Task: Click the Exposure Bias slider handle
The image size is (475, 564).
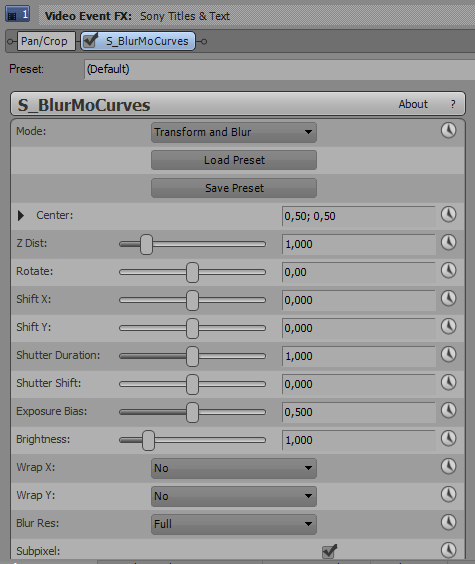Action: tap(192, 412)
